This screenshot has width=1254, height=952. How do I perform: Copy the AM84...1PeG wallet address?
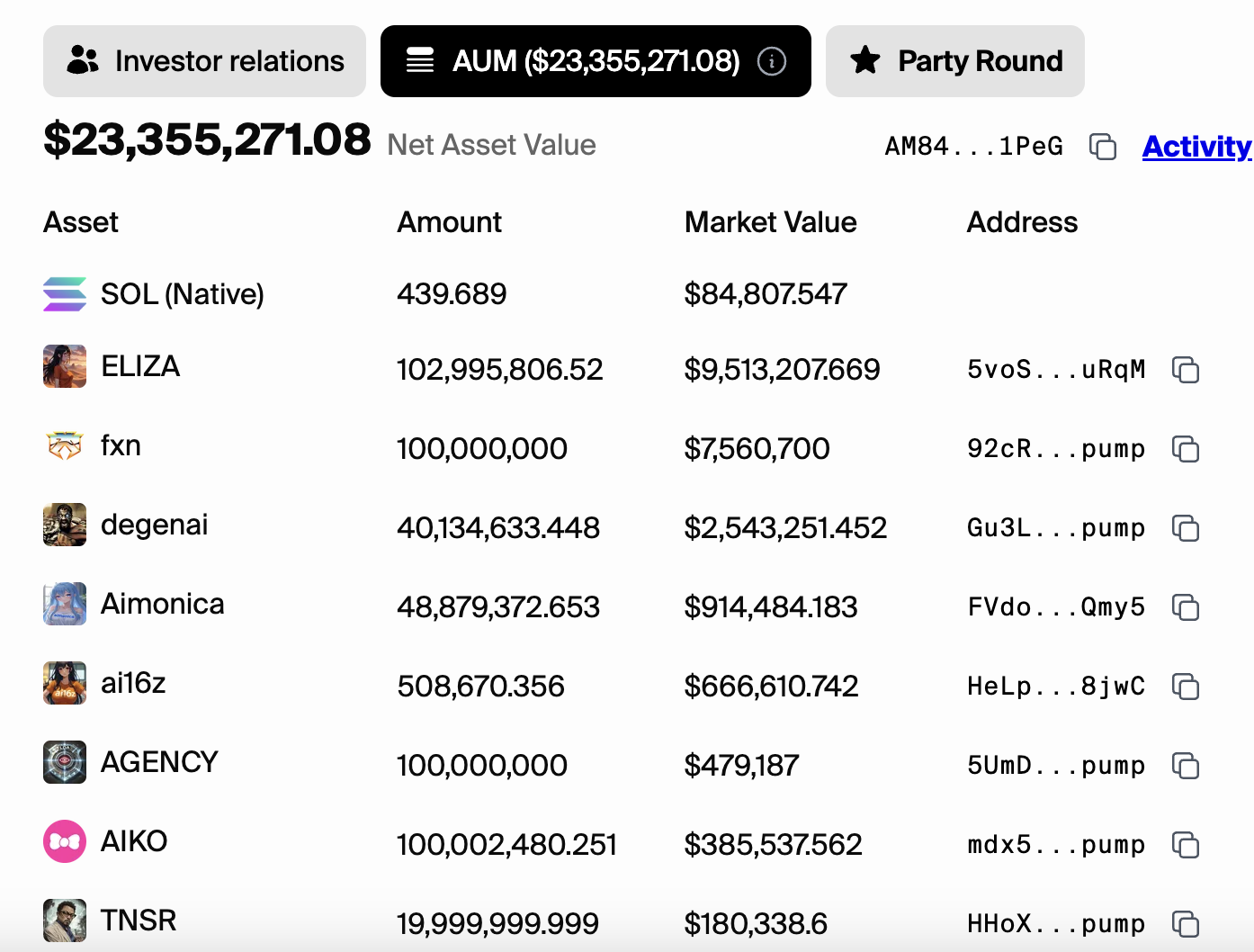(1103, 147)
